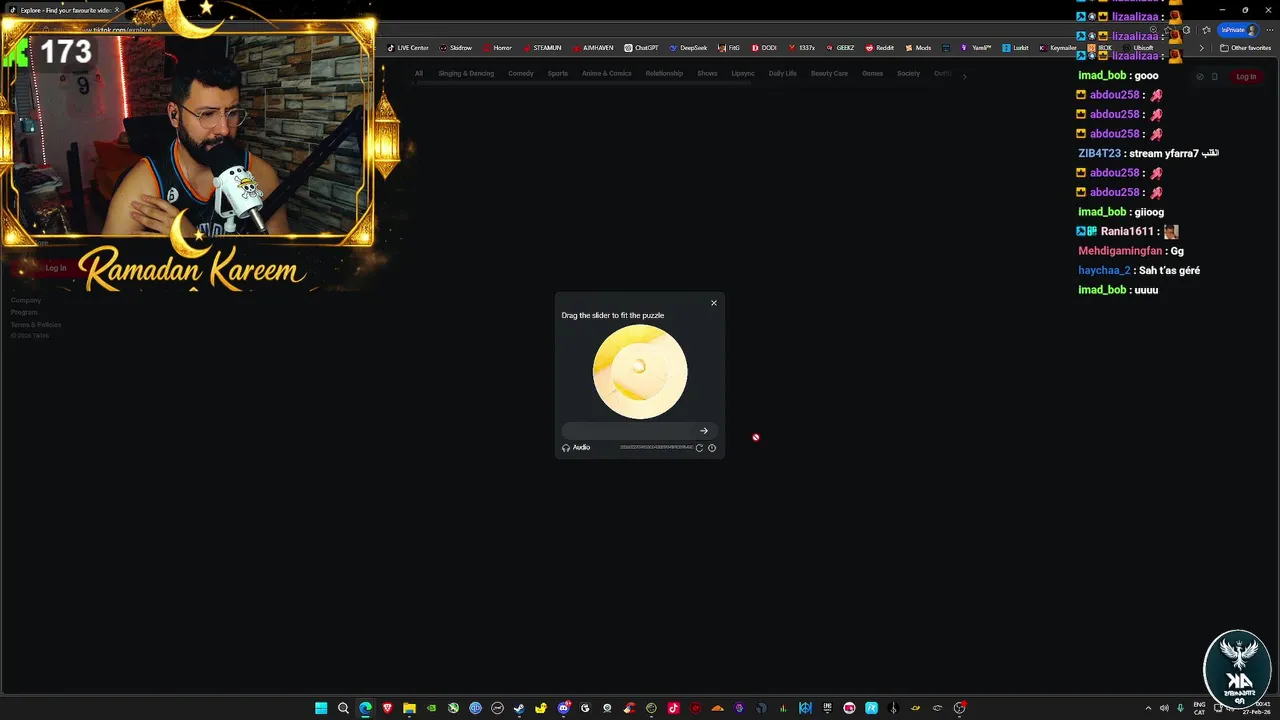Open Windows taskbar search
The height and width of the screenshot is (720, 1280).
(343, 708)
